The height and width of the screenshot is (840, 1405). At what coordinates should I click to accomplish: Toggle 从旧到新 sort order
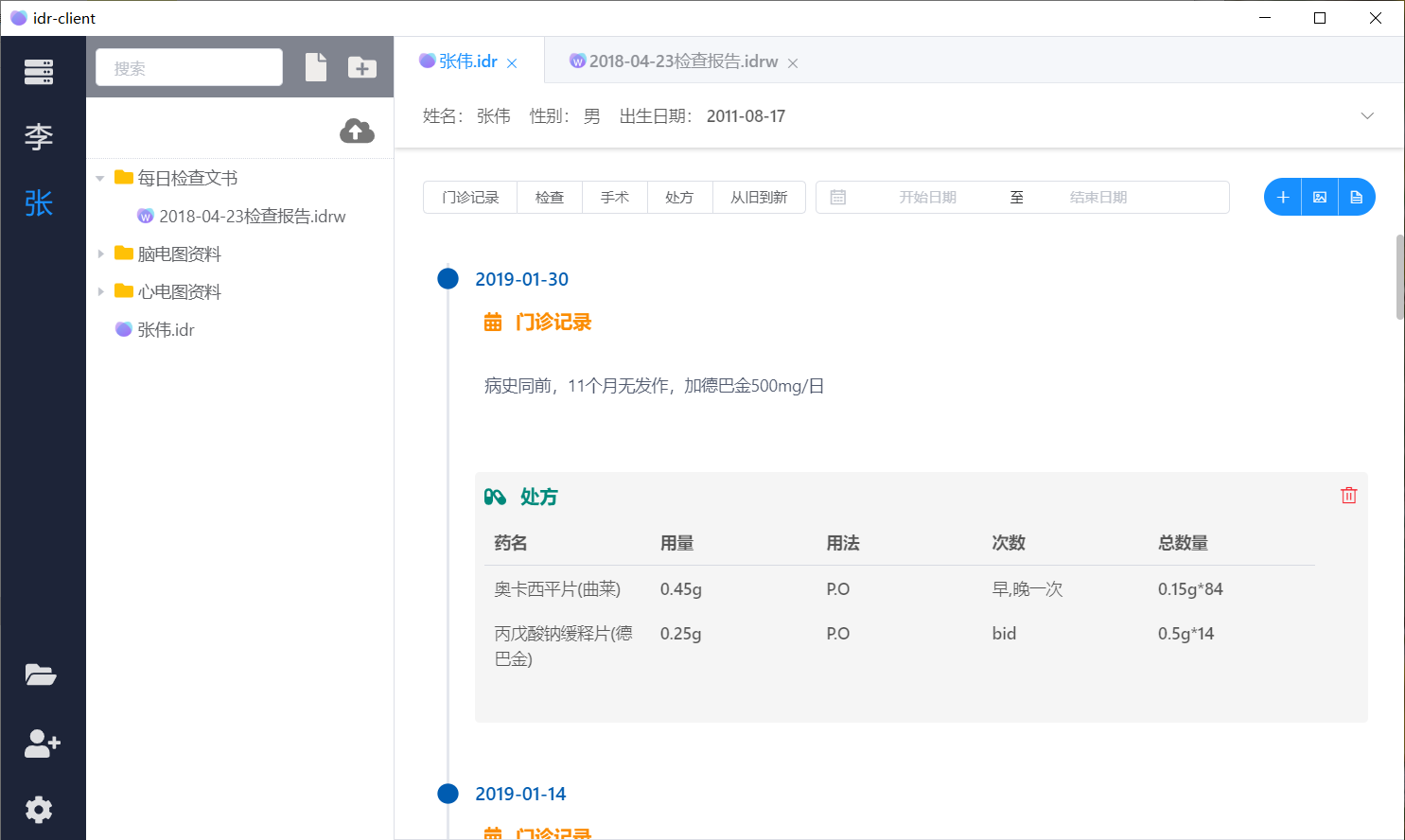(758, 197)
